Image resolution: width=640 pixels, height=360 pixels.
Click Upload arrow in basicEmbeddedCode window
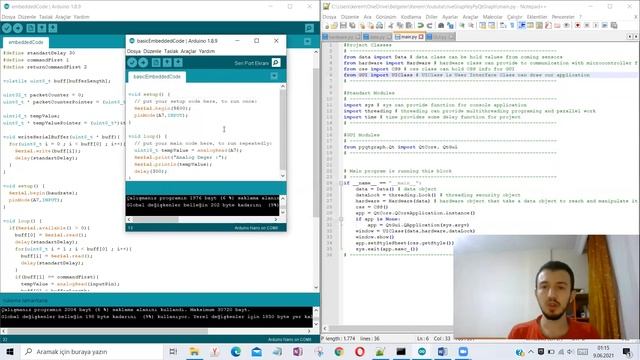tap(143, 62)
